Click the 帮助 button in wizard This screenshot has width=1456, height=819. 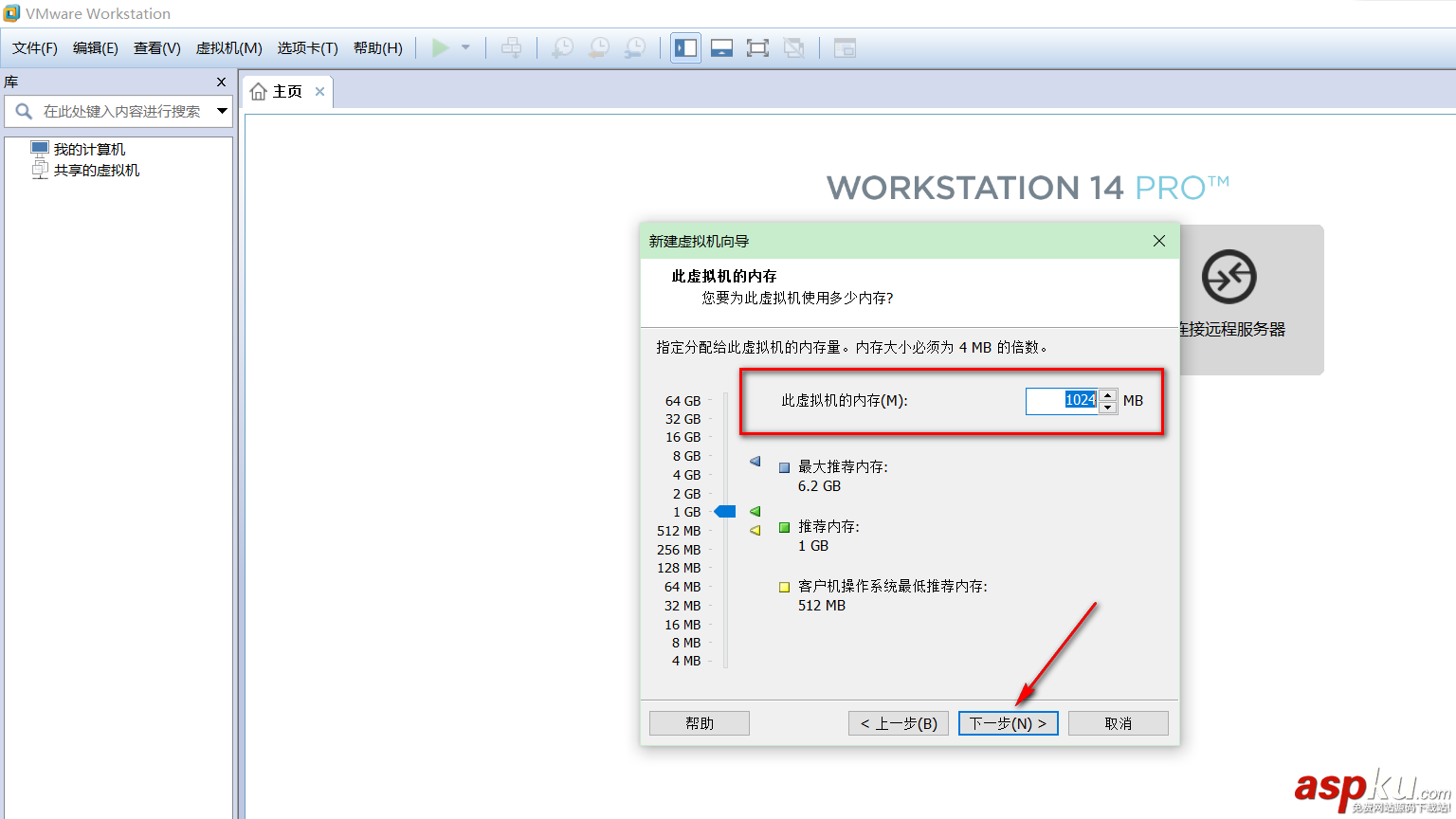(x=700, y=723)
